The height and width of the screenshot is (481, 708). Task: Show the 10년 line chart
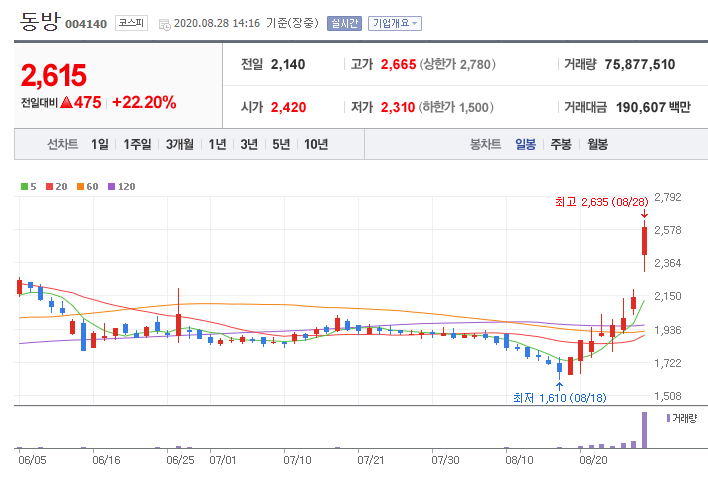pos(315,144)
